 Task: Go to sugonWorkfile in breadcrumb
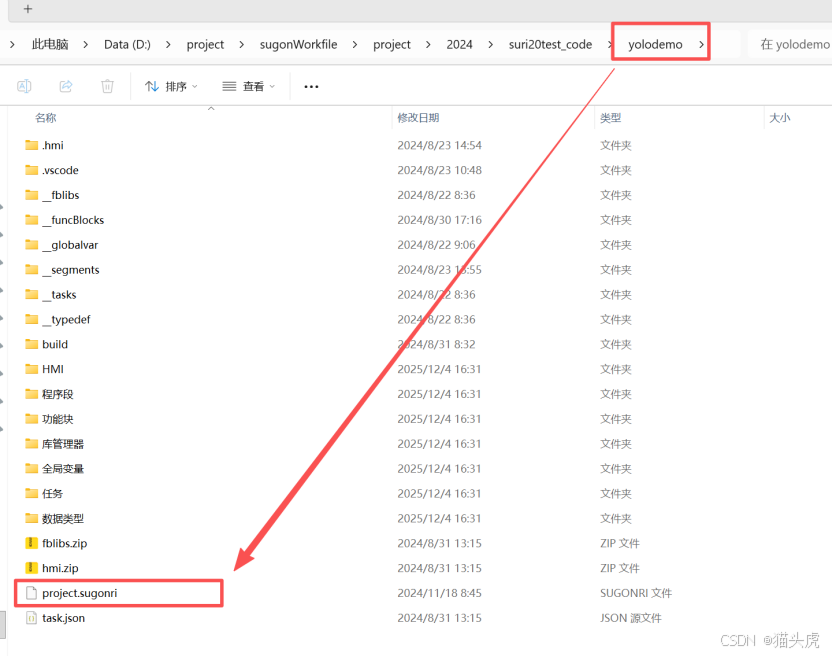point(298,45)
